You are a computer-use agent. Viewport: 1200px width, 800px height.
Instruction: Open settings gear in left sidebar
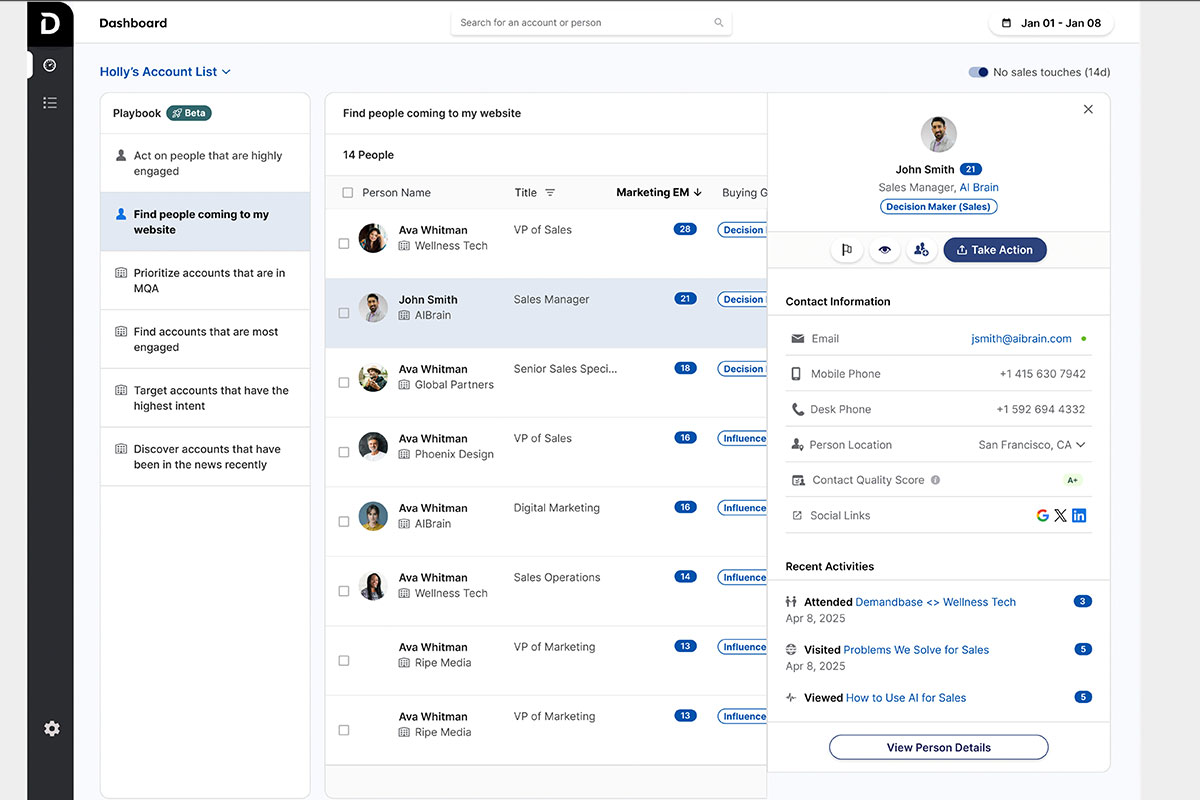[51, 729]
